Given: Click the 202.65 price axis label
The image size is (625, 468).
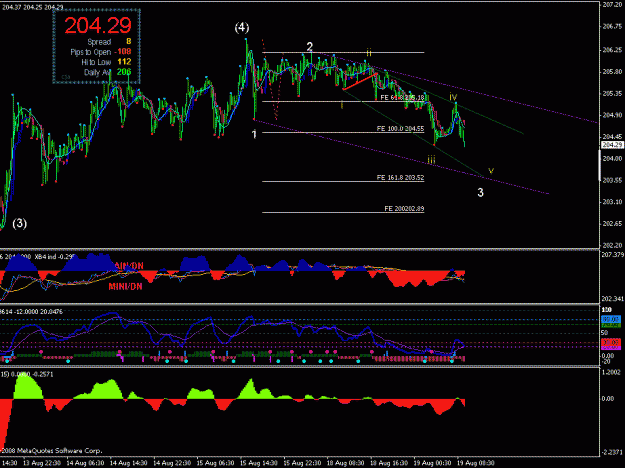Looking at the screenshot, I should click(x=613, y=224).
